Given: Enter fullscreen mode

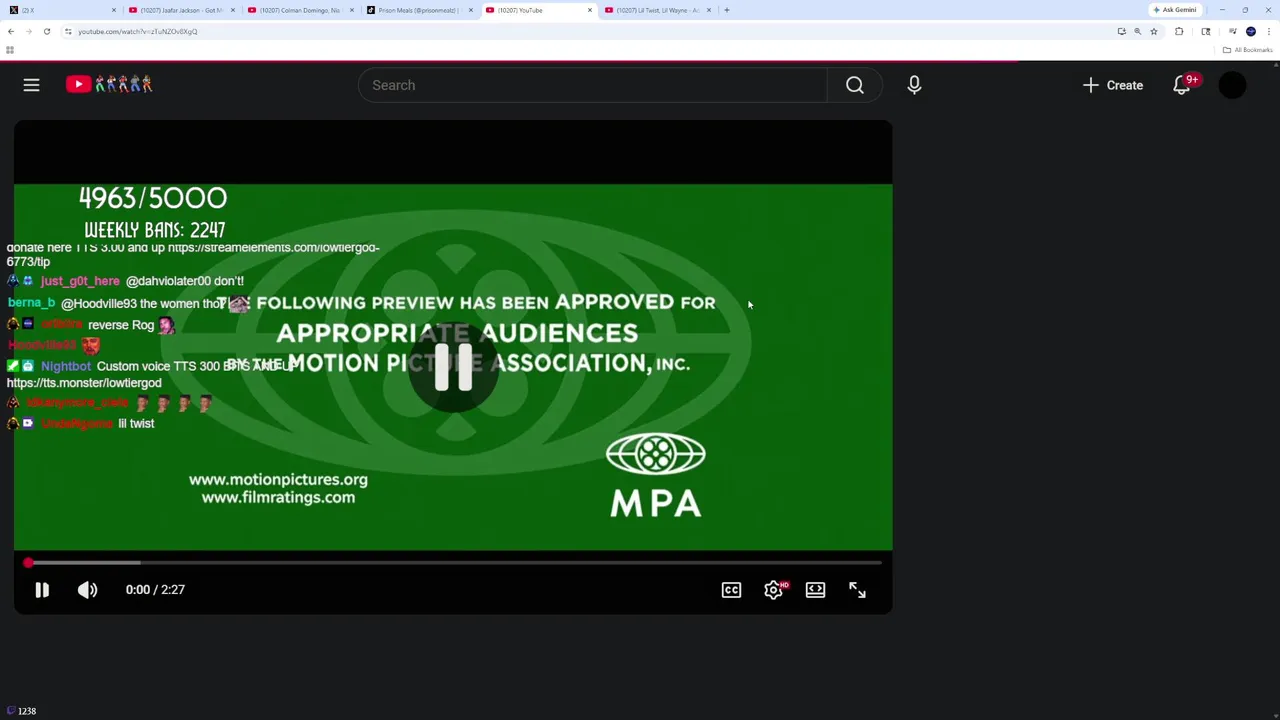Looking at the screenshot, I should pyautogui.click(x=857, y=590).
